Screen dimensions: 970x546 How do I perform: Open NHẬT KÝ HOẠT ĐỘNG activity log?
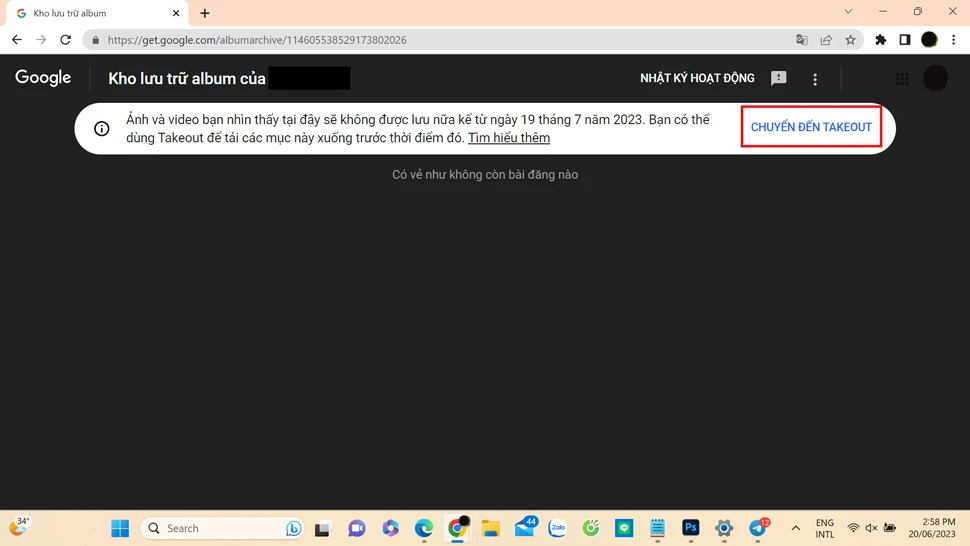[x=697, y=78]
